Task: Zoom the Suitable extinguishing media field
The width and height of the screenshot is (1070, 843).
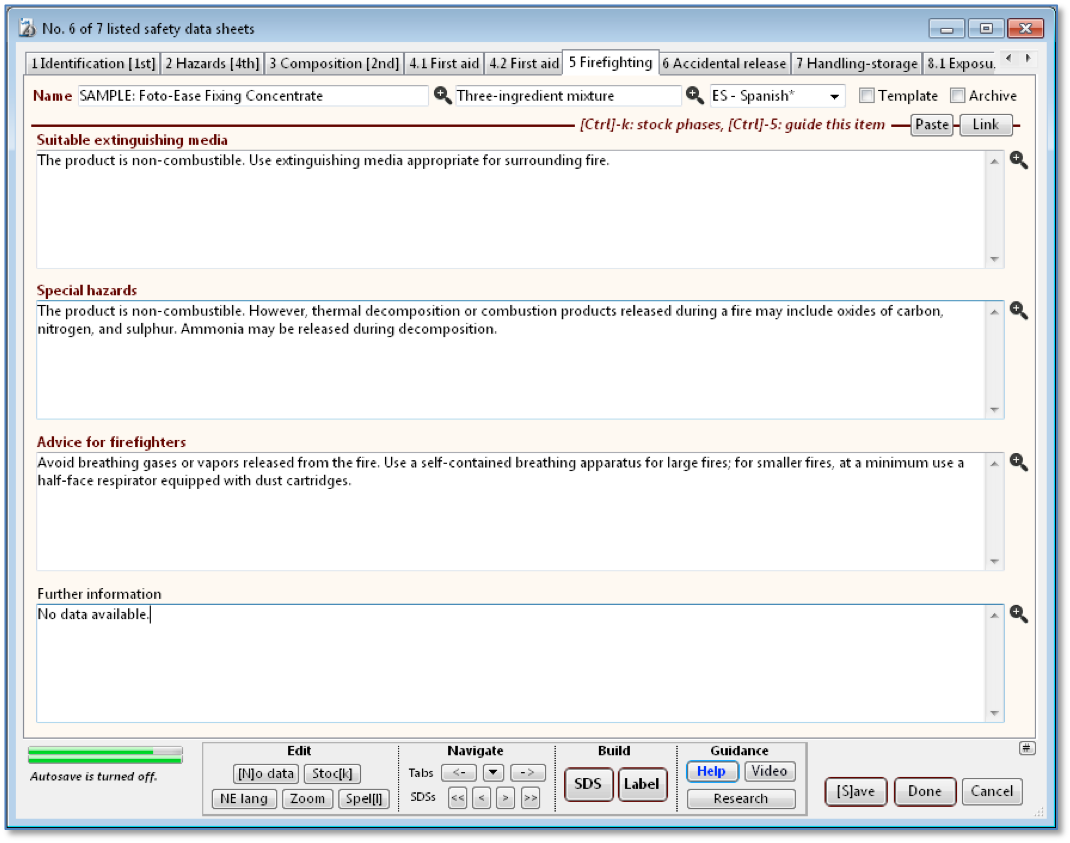Action: [x=1019, y=160]
